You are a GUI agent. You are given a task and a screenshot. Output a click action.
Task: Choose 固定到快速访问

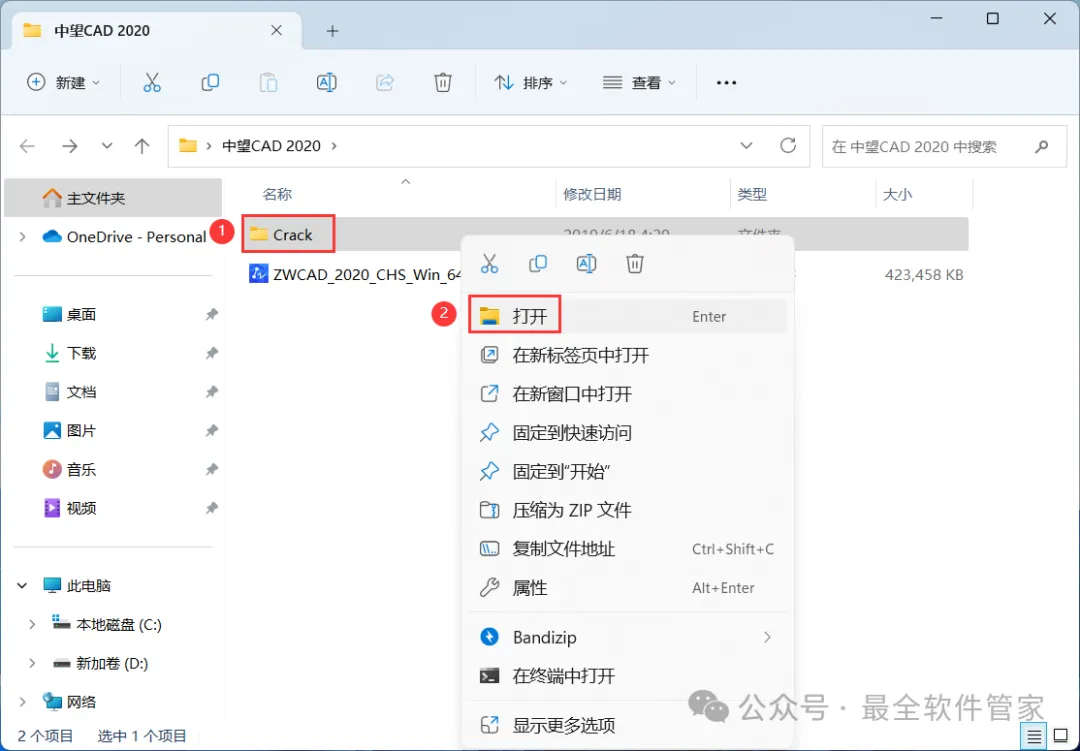click(x=627, y=433)
